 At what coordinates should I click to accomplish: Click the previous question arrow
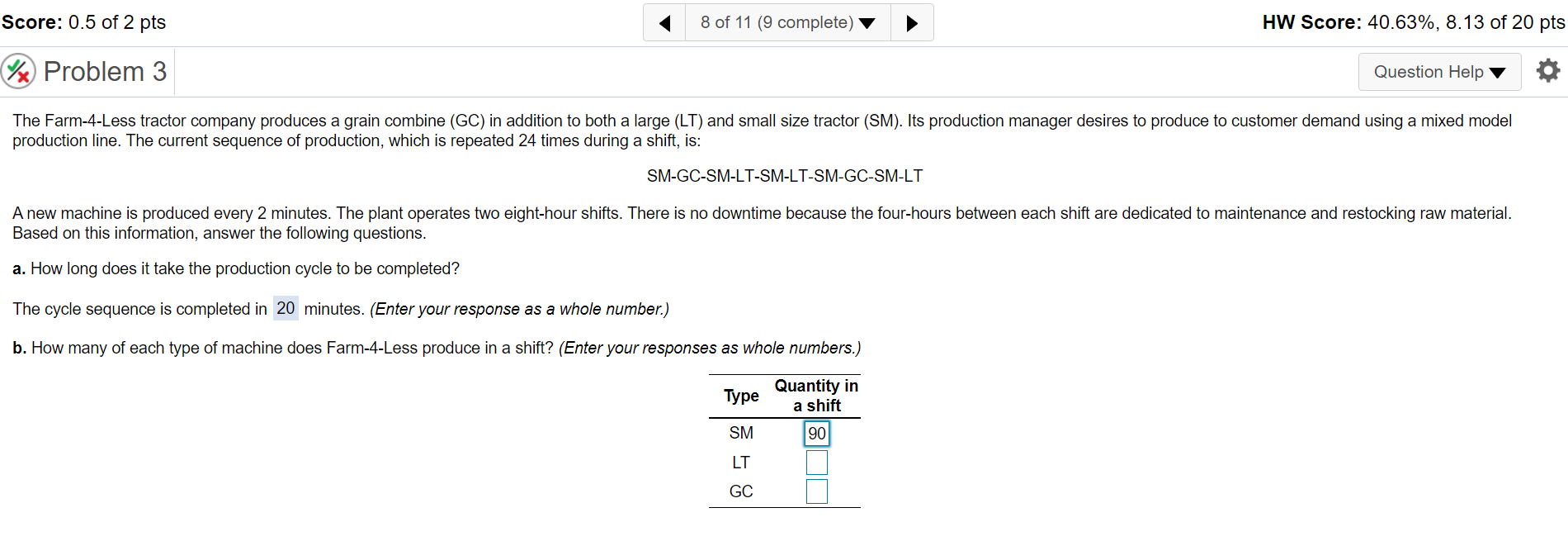point(665,21)
